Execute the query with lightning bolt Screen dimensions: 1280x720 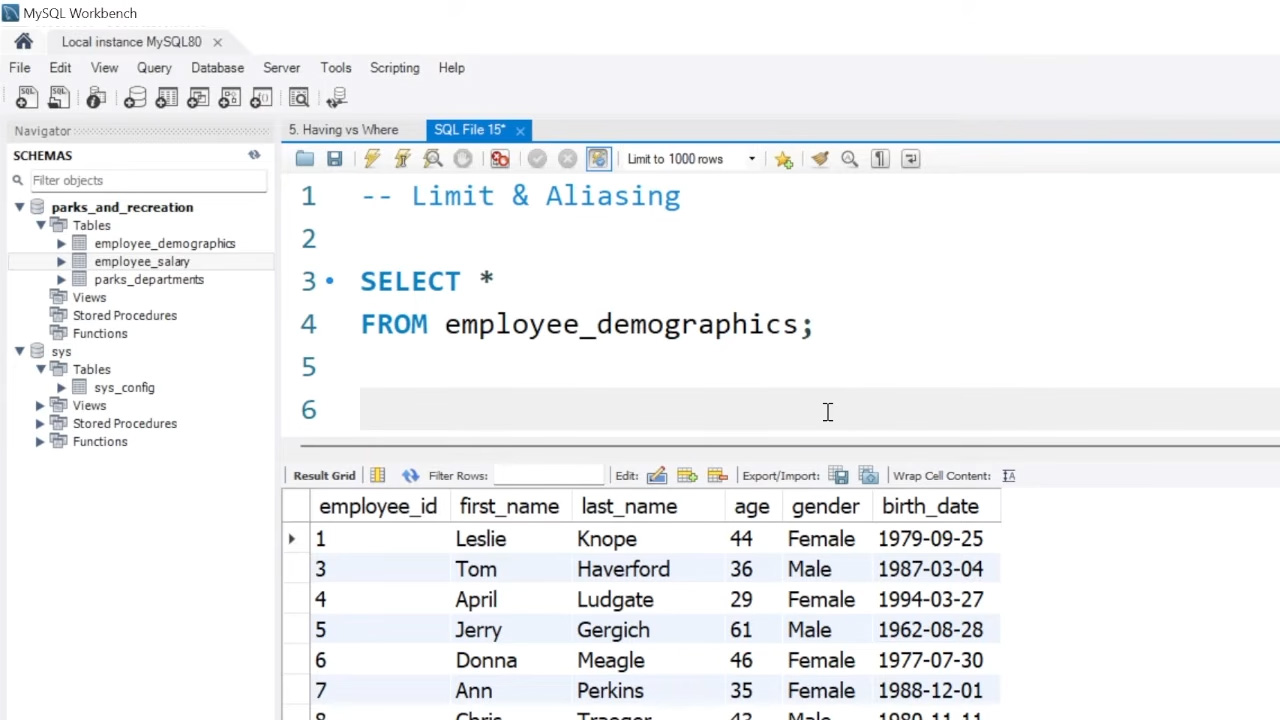tap(372, 159)
